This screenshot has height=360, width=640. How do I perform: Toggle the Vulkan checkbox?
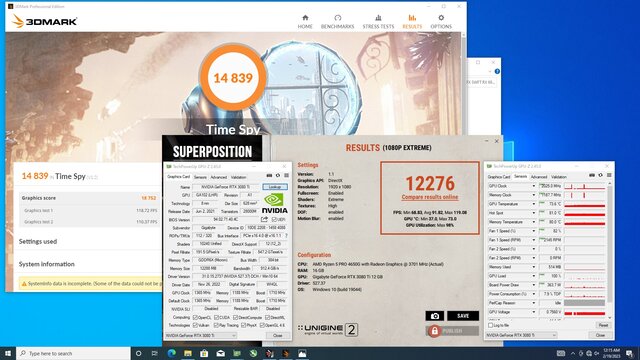coord(195,325)
